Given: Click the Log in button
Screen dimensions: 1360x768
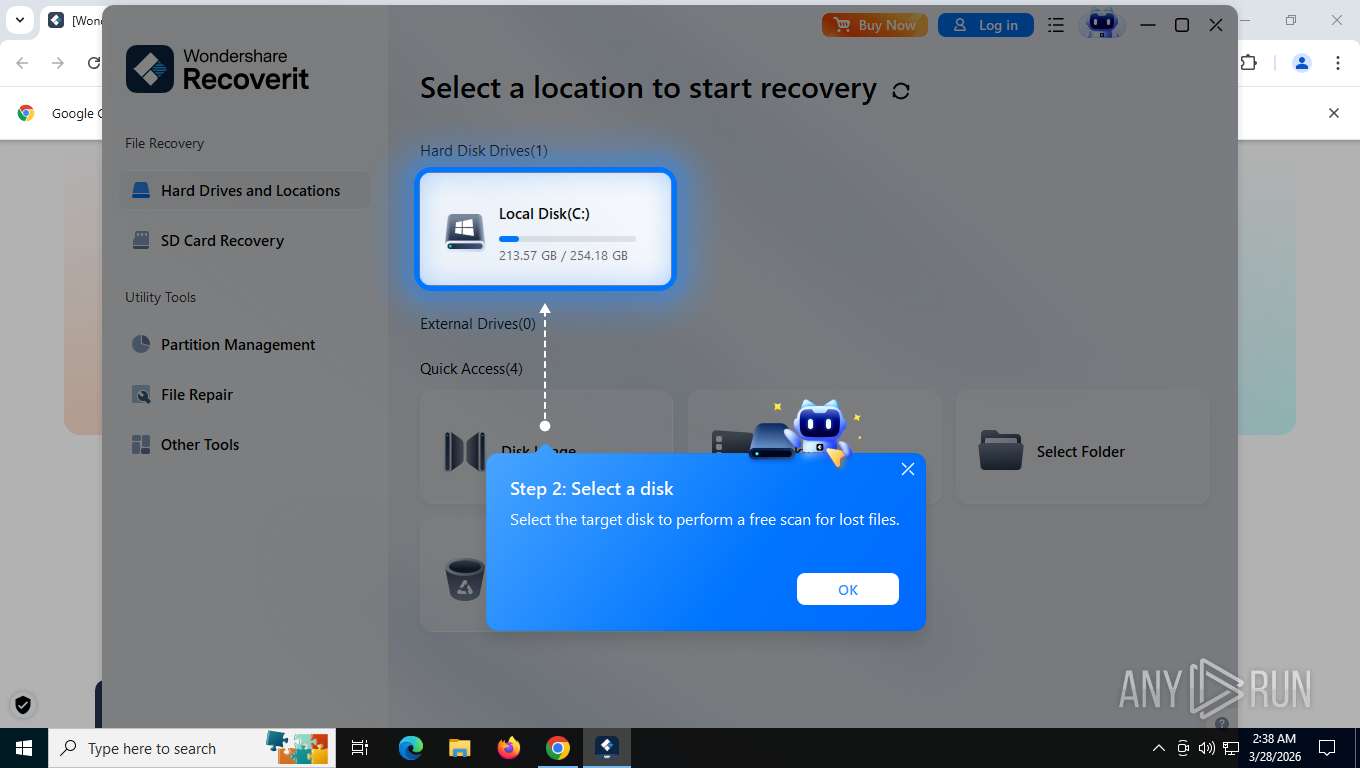Looking at the screenshot, I should (x=985, y=25).
